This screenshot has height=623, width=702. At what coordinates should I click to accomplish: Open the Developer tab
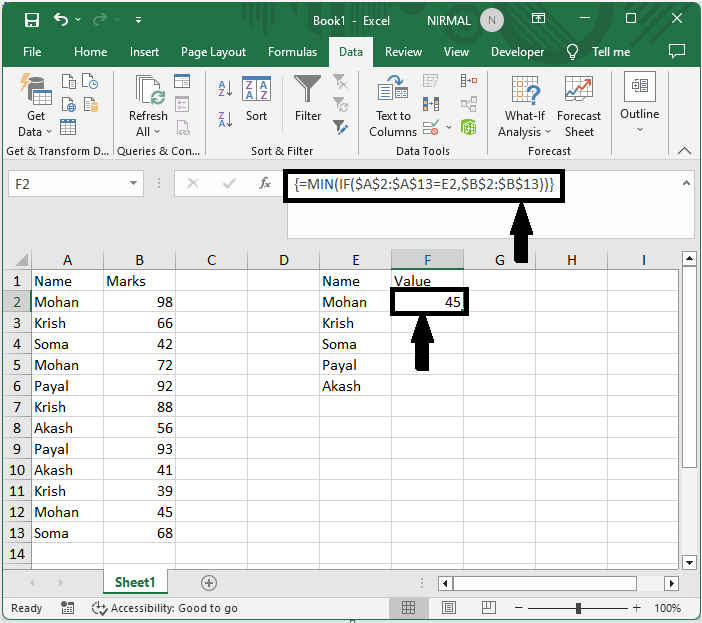pos(517,52)
